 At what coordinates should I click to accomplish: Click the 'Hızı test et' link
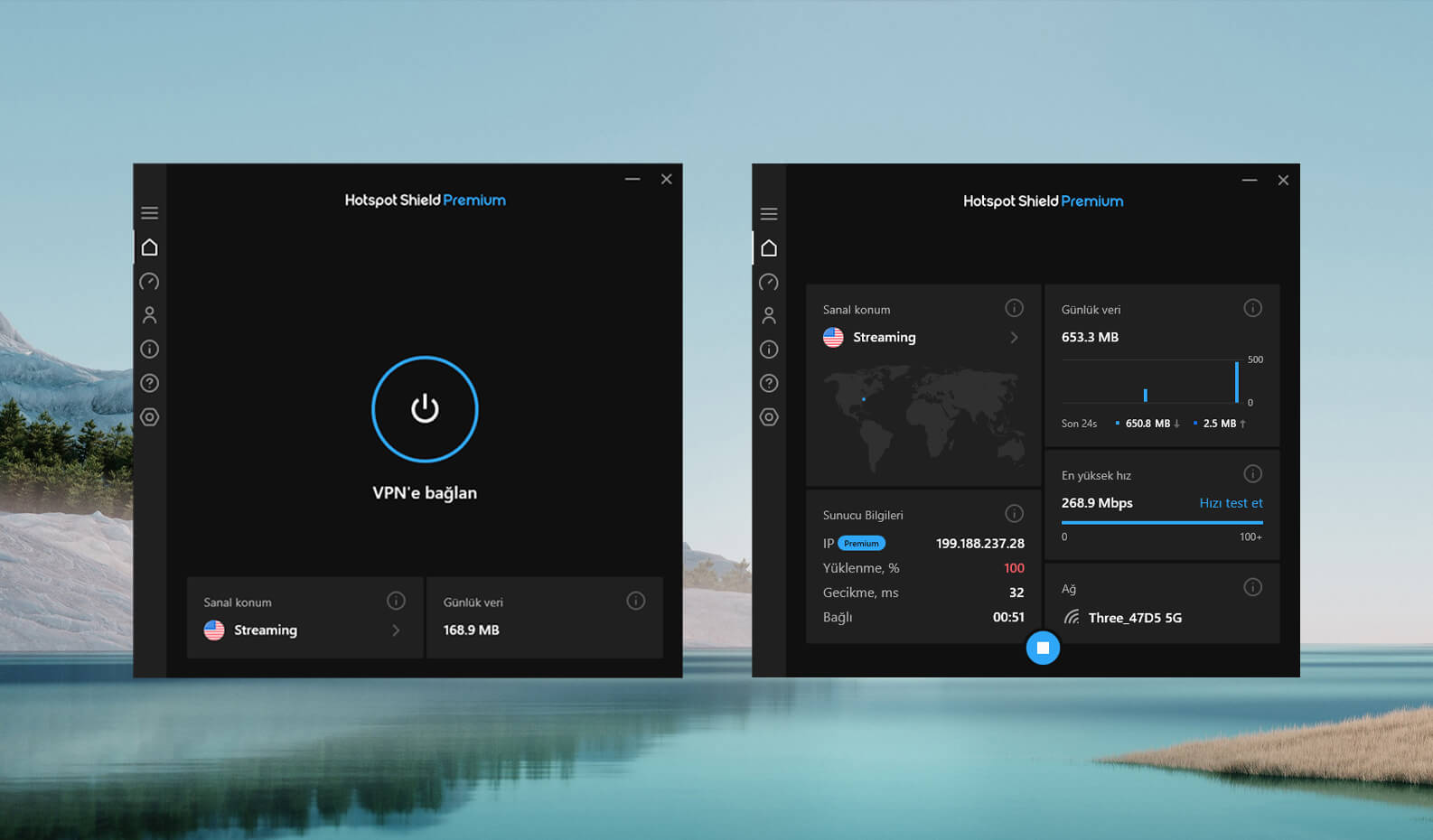tap(1231, 503)
